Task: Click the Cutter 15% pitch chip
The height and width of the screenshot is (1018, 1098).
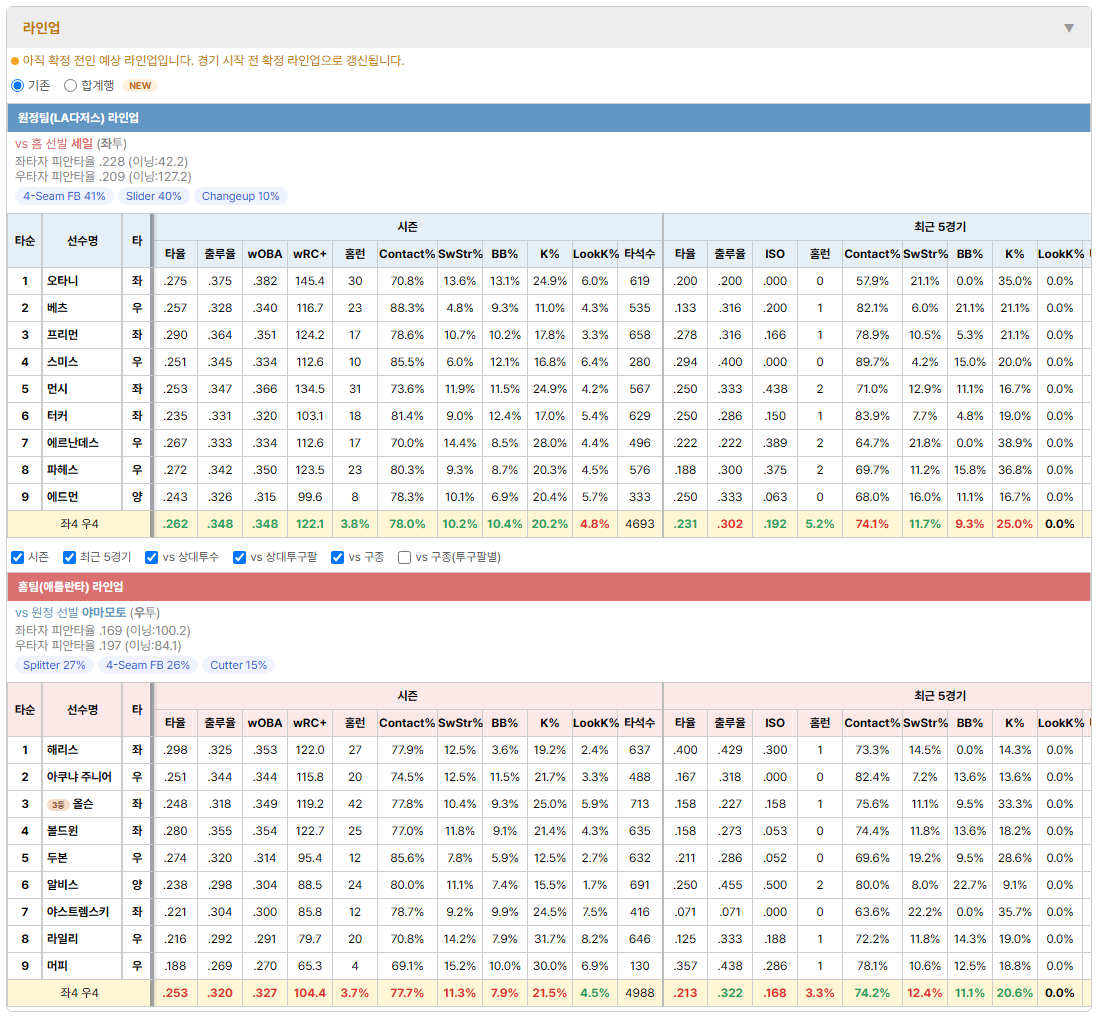Action: pos(239,665)
